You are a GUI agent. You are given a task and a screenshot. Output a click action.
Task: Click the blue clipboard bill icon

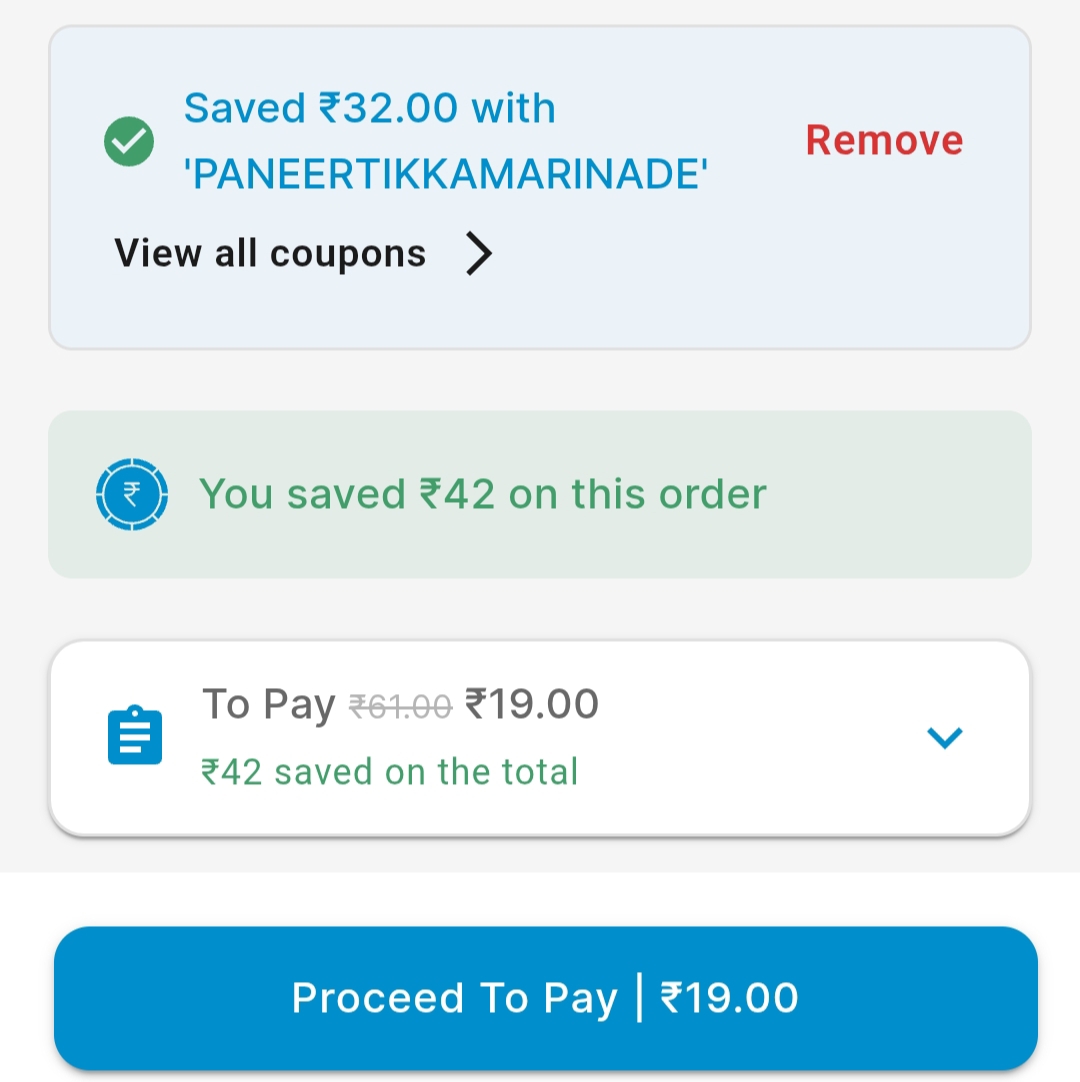(135, 736)
